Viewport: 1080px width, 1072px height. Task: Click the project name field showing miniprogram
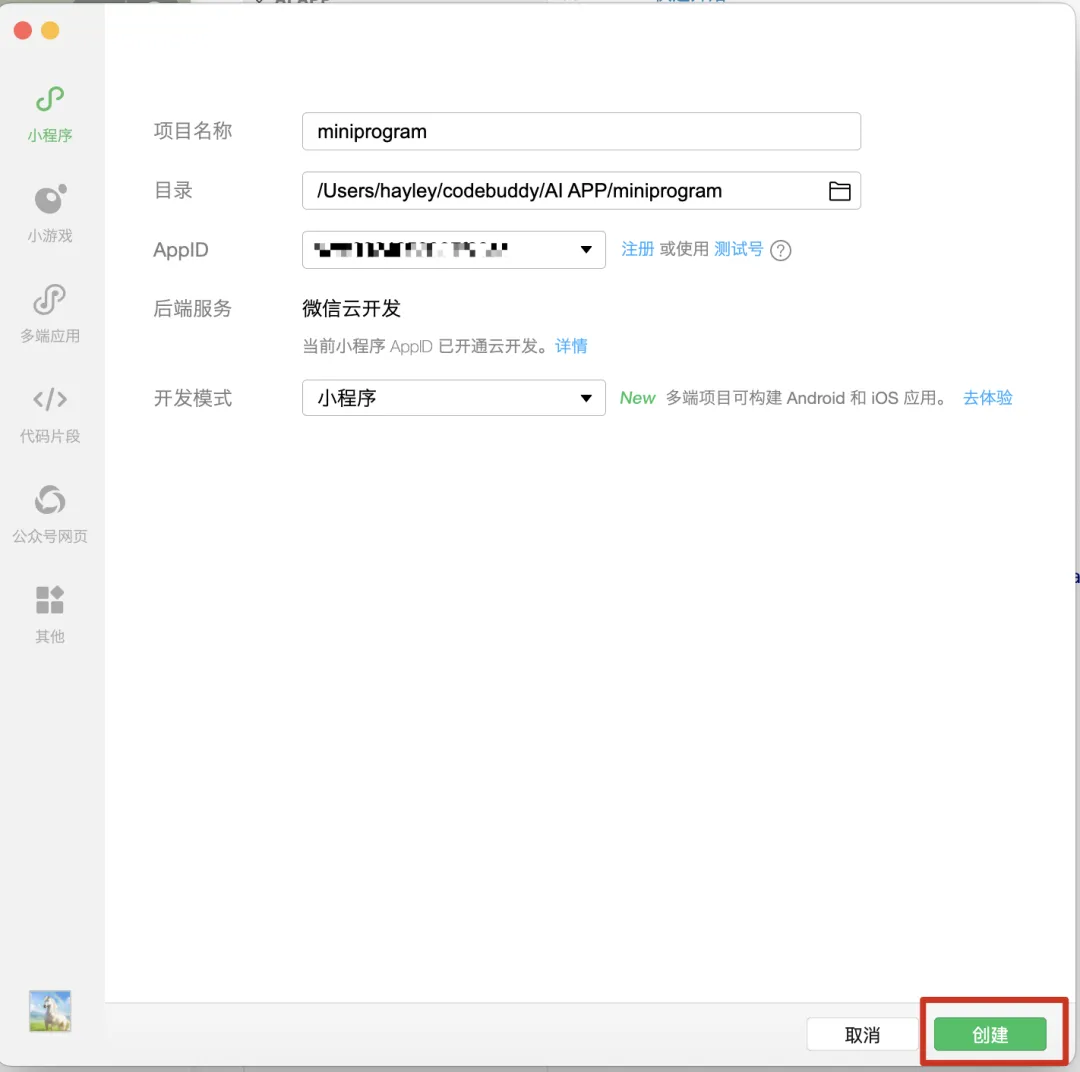coord(580,131)
